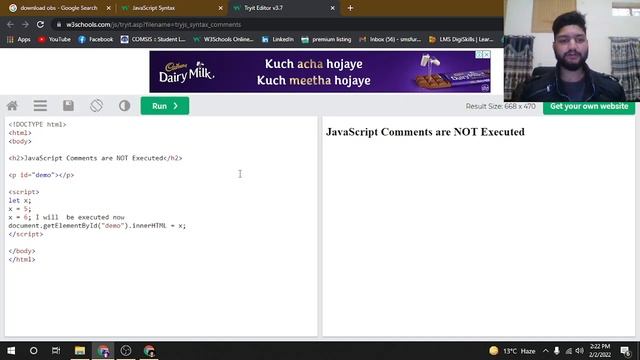Screen dimensions: 640x360
Task: Change editor orientation with the rotate icon
Action: (96, 106)
